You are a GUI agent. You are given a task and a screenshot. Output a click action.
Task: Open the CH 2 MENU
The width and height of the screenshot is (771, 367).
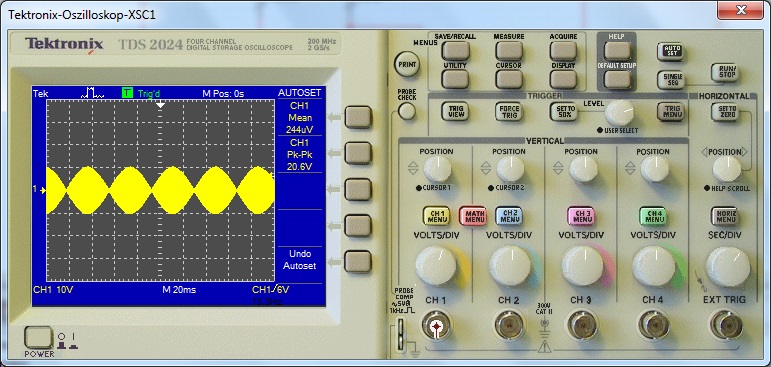coord(509,216)
